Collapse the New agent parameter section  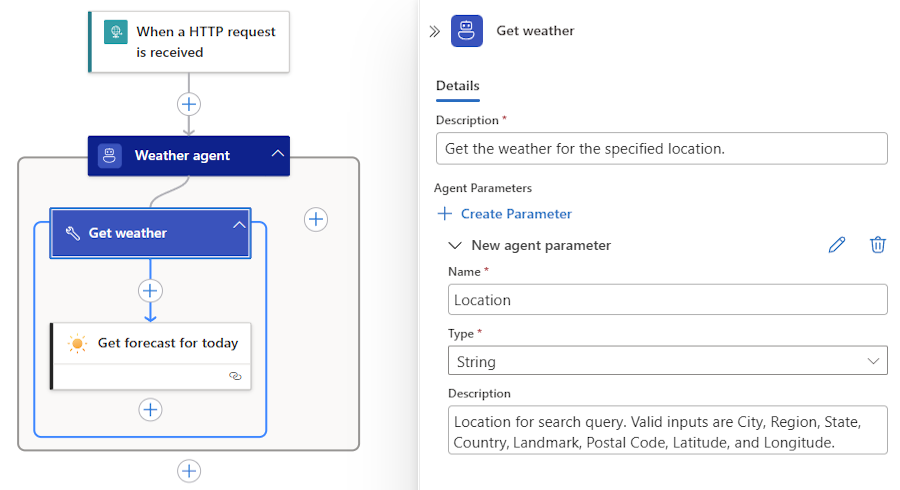pos(455,246)
